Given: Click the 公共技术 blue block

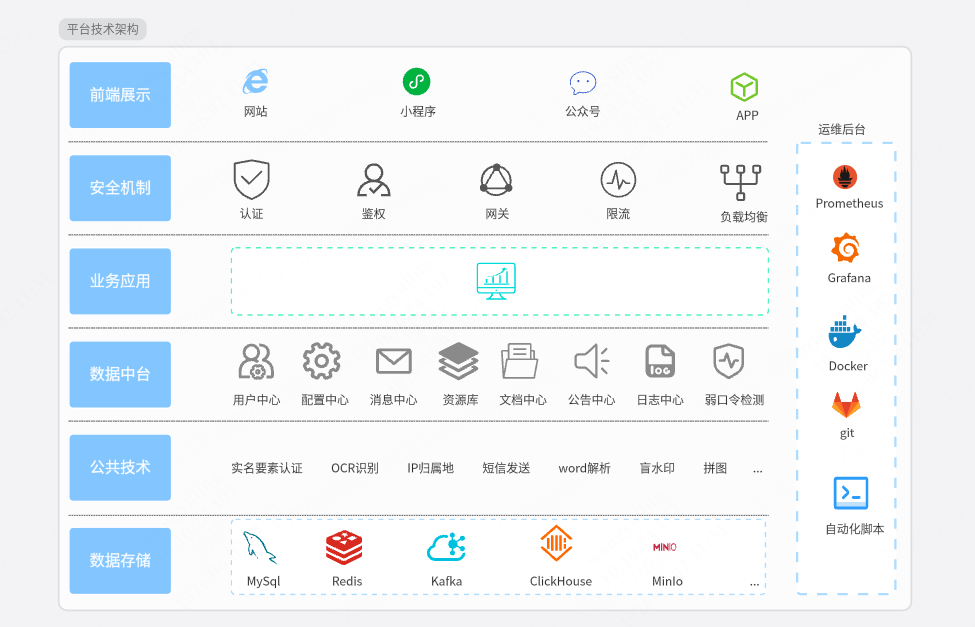Looking at the screenshot, I should [x=120, y=468].
